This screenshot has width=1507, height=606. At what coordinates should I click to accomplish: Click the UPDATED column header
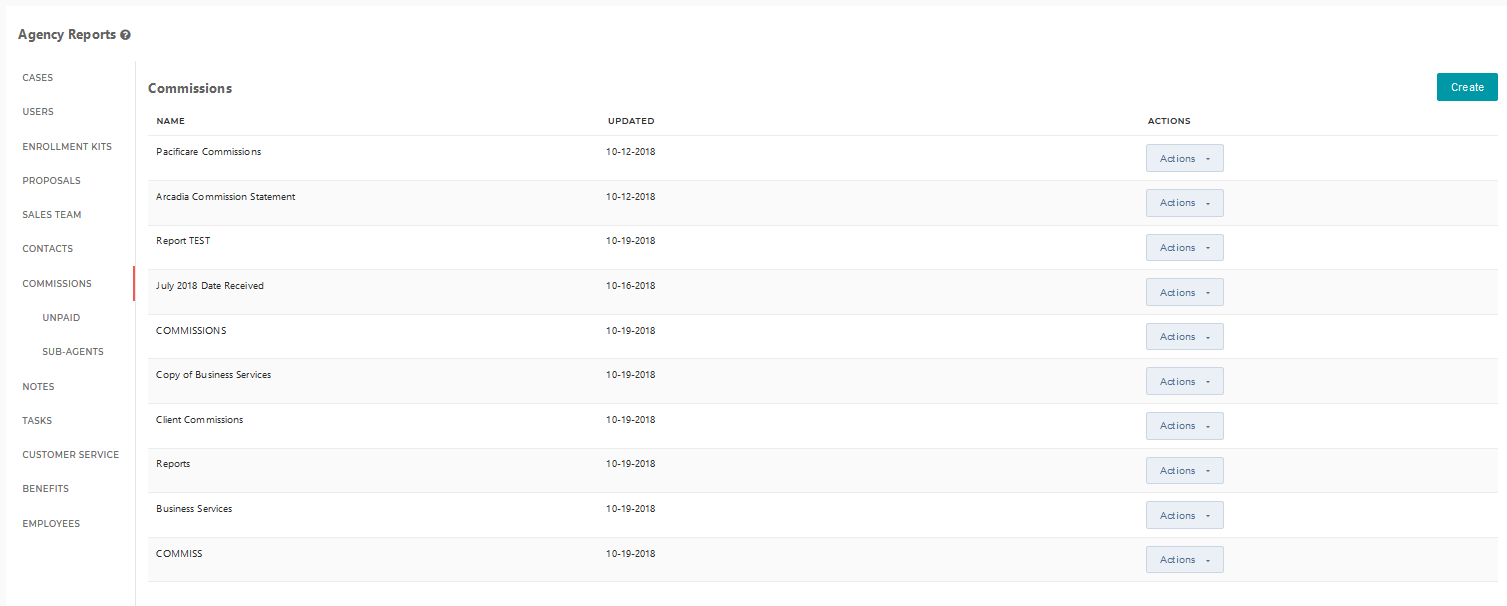631,121
